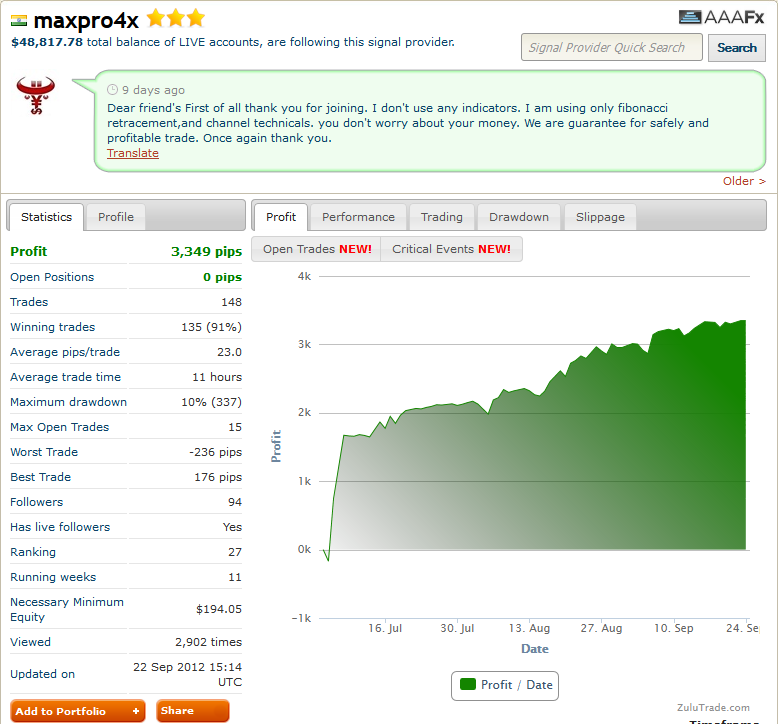Click the 0 pips open positions value

point(222,277)
